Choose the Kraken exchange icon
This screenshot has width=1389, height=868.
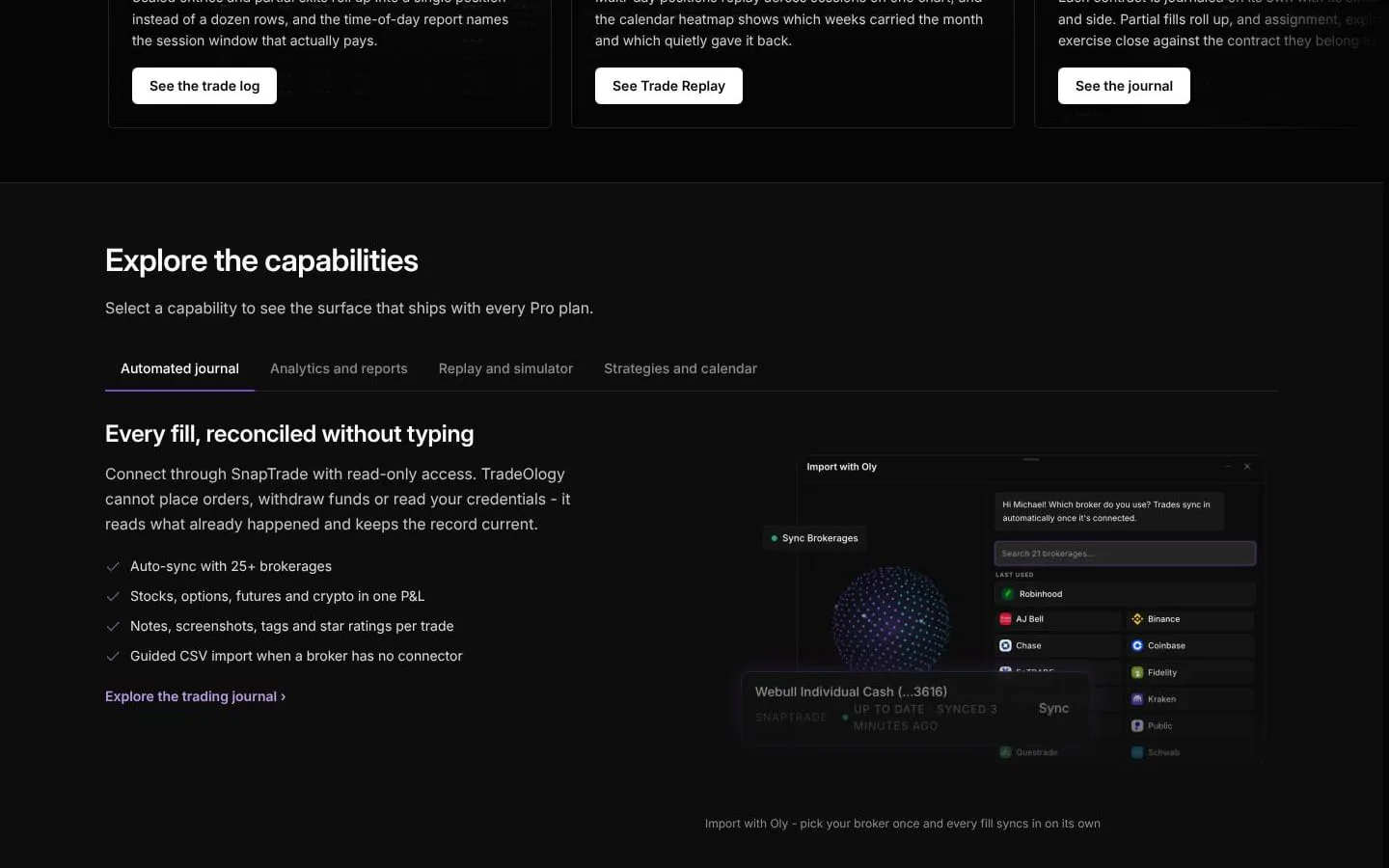point(1137,699)
